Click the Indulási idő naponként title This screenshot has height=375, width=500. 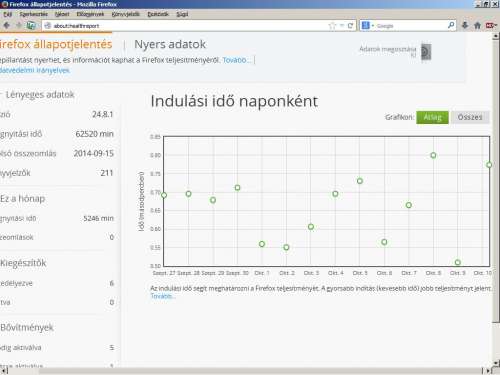click(x=234, y=101)
